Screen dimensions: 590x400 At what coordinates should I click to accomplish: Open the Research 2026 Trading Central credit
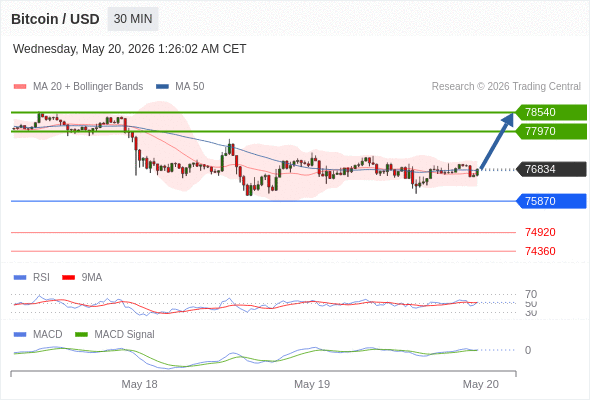506,87
